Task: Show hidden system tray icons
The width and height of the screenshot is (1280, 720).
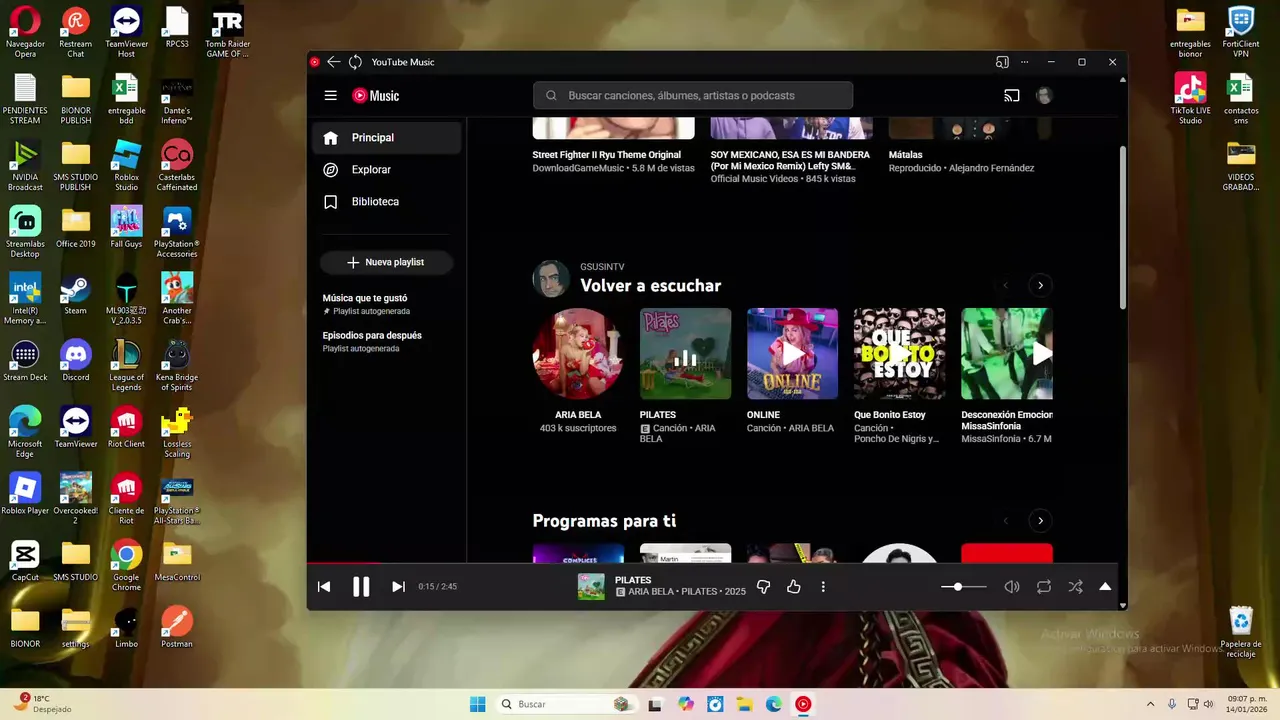Action: click(1150, 704)
